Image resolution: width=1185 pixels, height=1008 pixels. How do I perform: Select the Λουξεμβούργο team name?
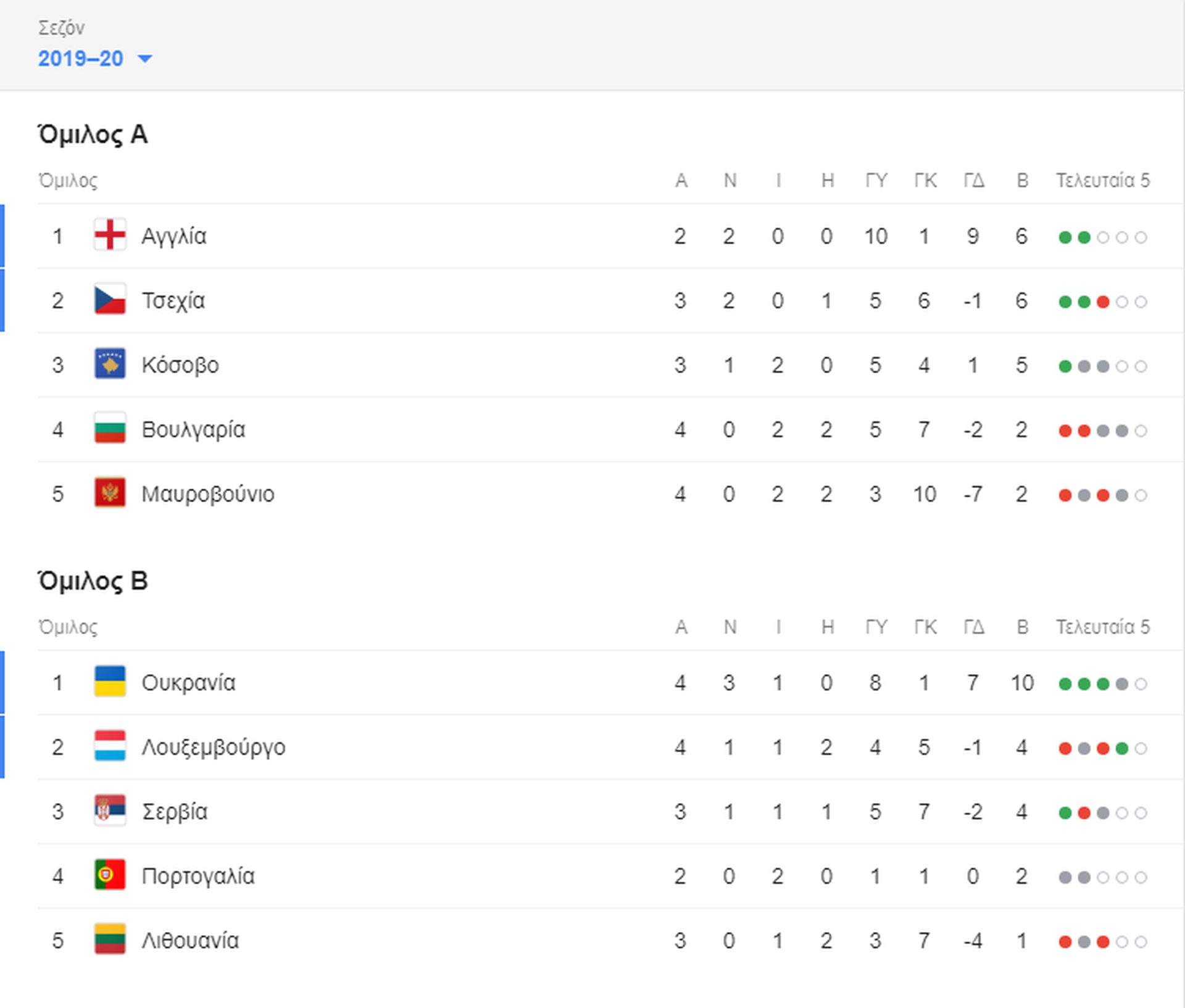pyautogui.click(x=214, y=748)
